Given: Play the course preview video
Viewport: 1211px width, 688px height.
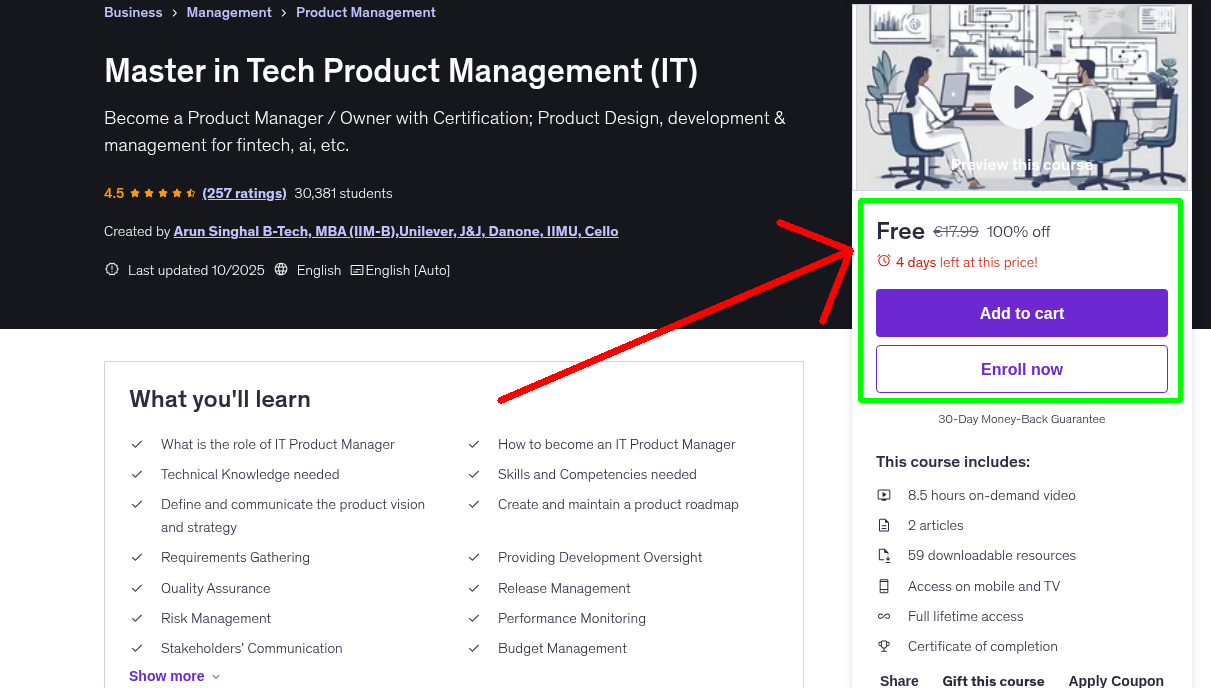Looking at the screenshot, I should (1021, 96).
